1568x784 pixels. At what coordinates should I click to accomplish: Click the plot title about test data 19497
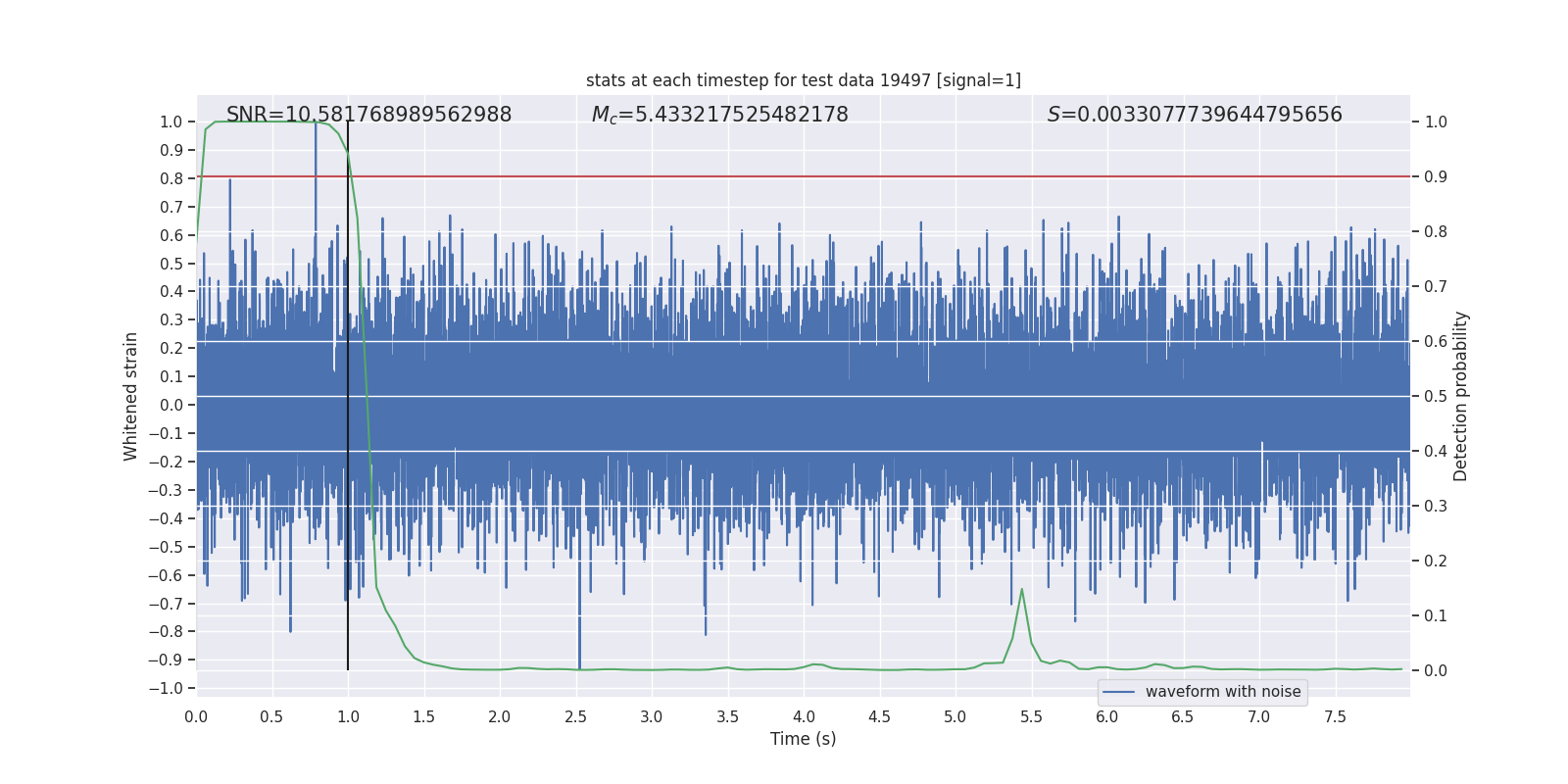803,80
